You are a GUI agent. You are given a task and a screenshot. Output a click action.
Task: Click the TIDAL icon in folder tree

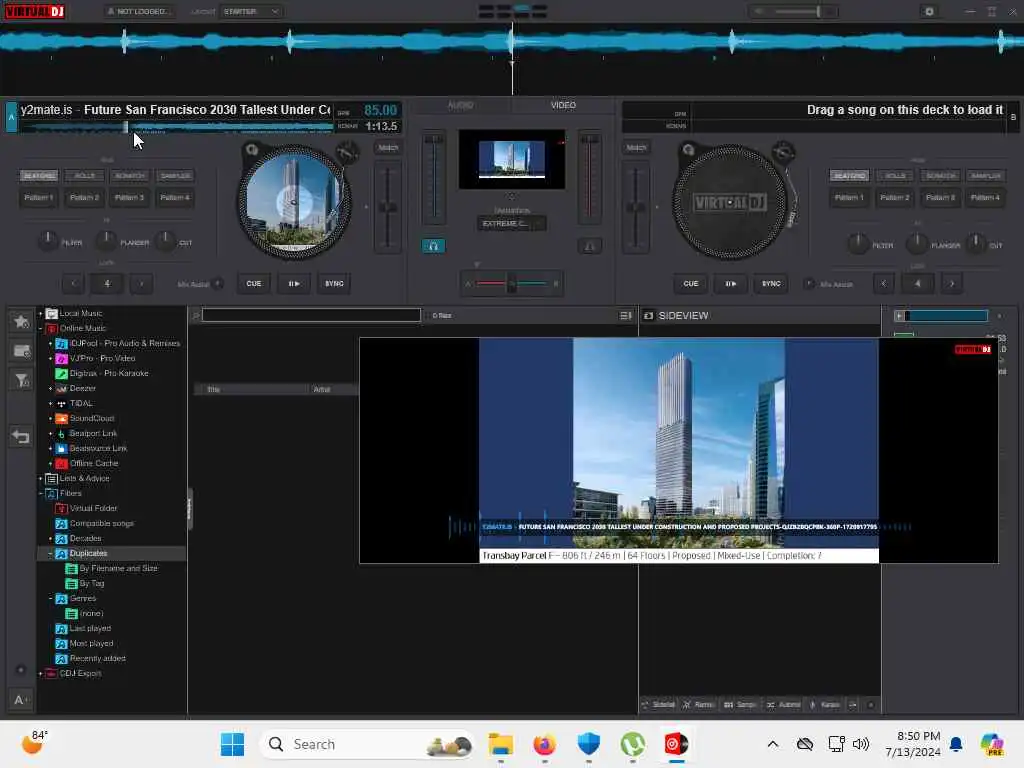[61, 404]
